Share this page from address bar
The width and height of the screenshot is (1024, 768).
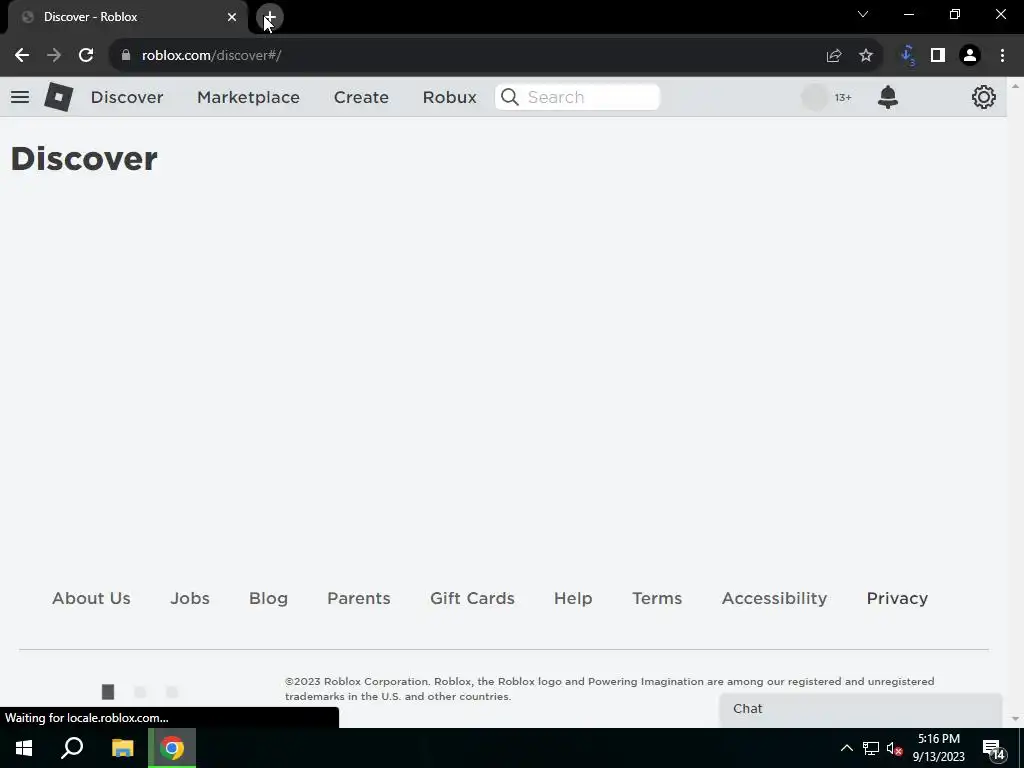[834, 56]
